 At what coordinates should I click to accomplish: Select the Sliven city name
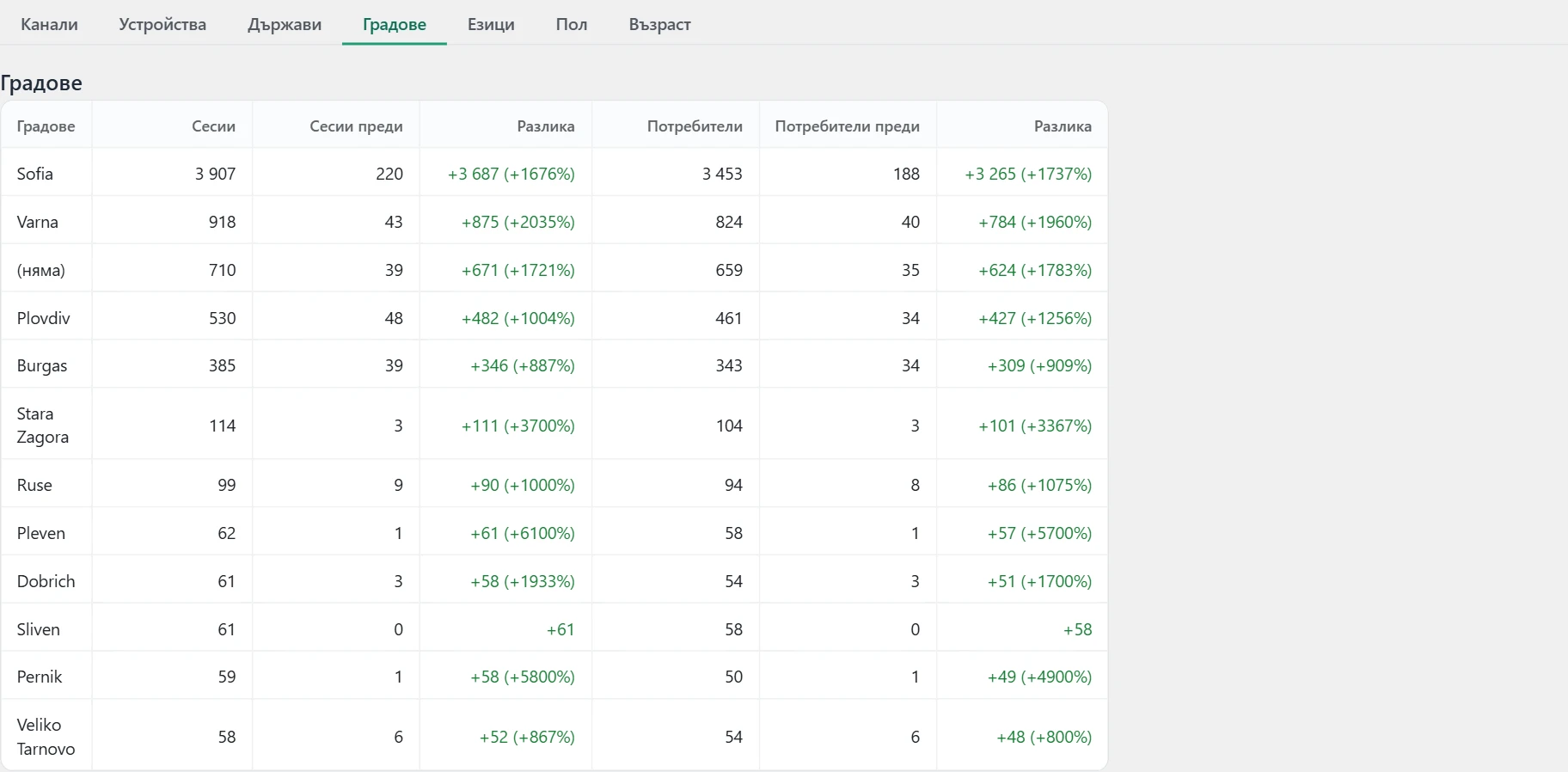(39, 629)
